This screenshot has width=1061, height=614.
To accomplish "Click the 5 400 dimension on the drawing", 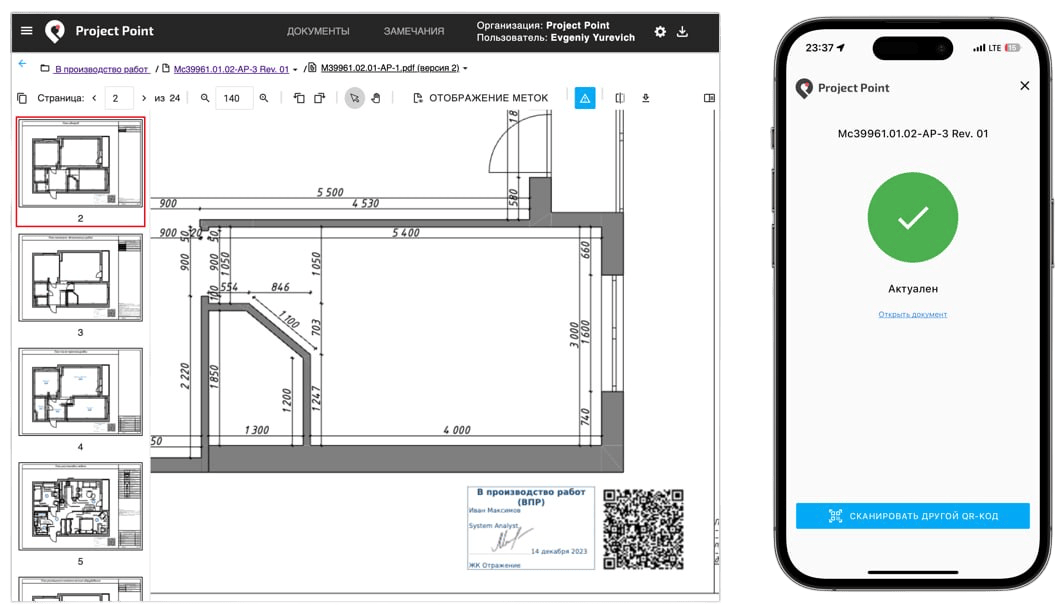I will coord(406,233).
